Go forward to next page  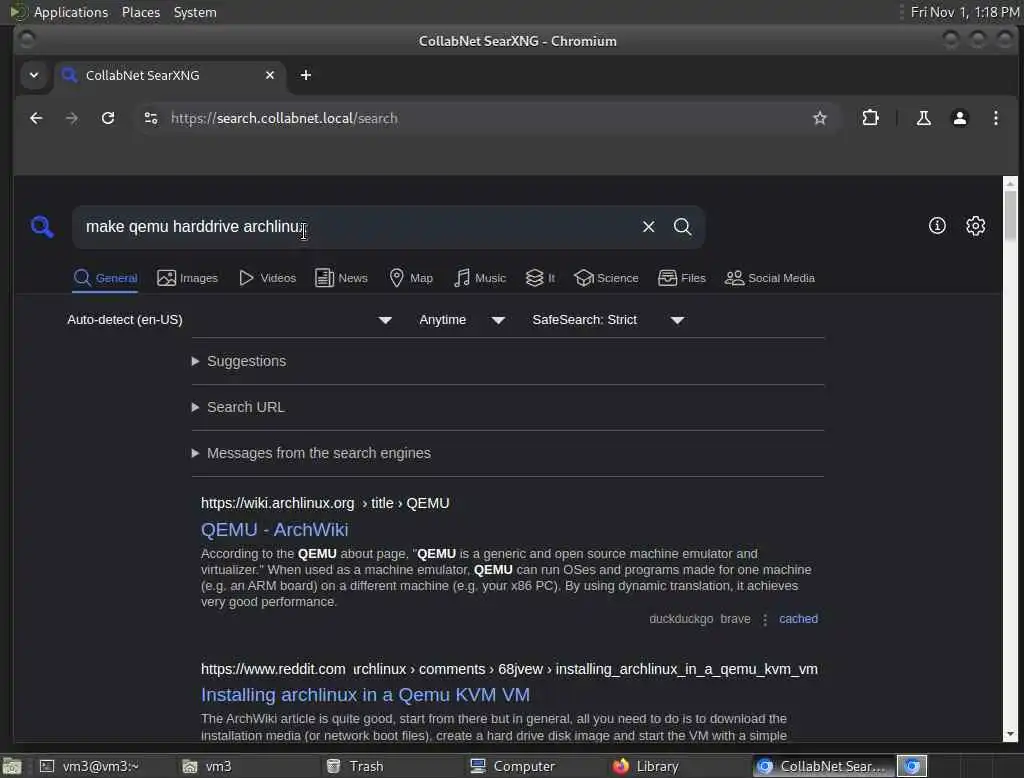pyautogui.click(x=72, y=118)
